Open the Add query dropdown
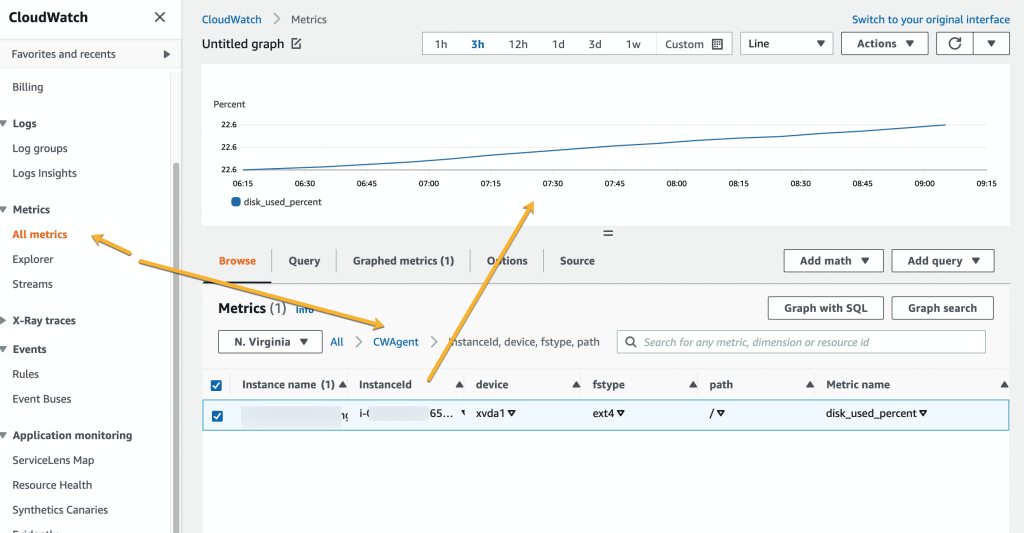 943,261
